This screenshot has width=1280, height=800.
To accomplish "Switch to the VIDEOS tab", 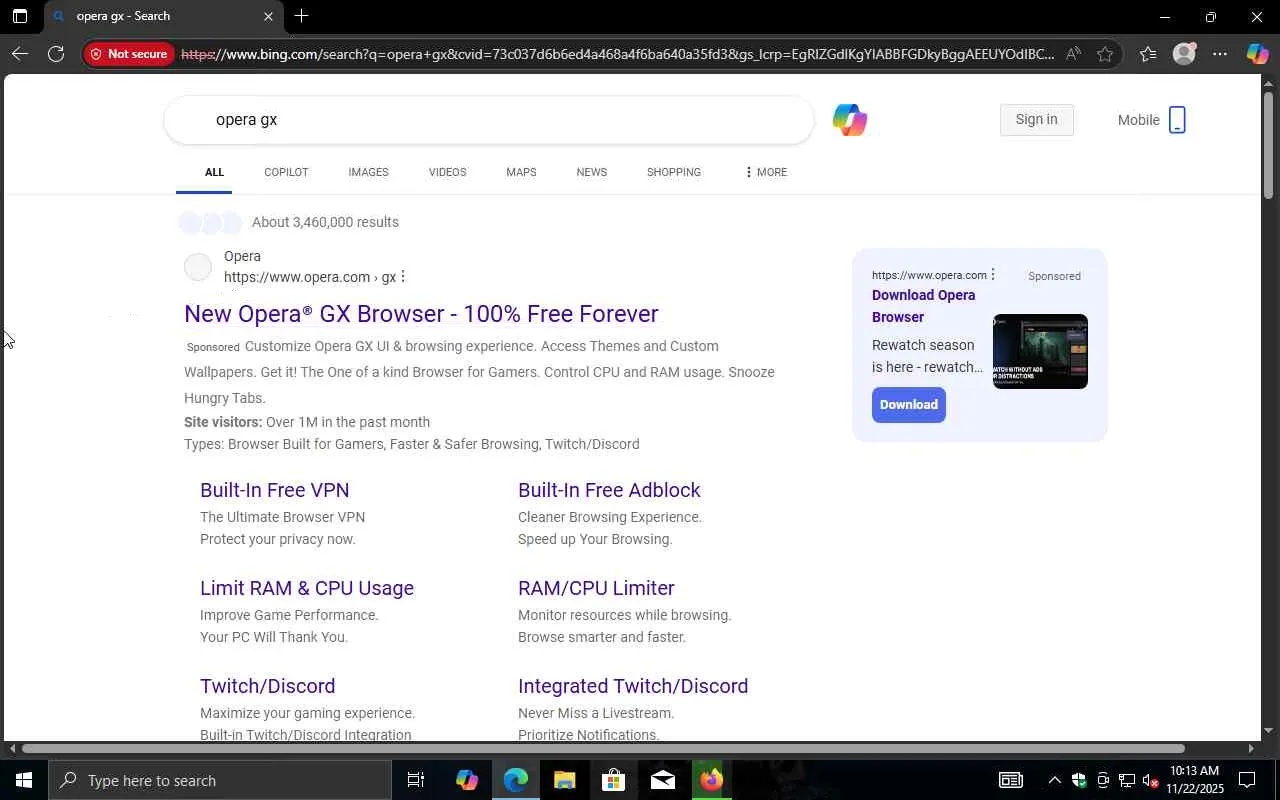I will (x=447, y=172).
